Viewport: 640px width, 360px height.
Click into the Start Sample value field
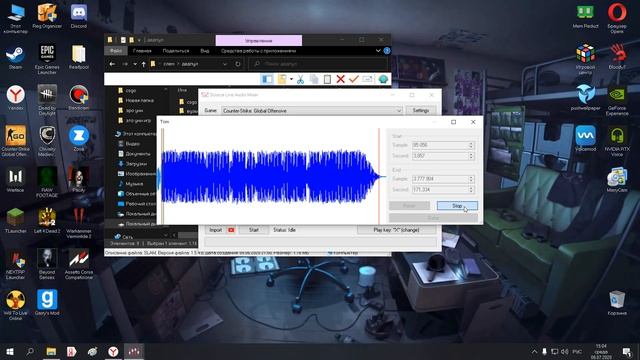[439, 145]
